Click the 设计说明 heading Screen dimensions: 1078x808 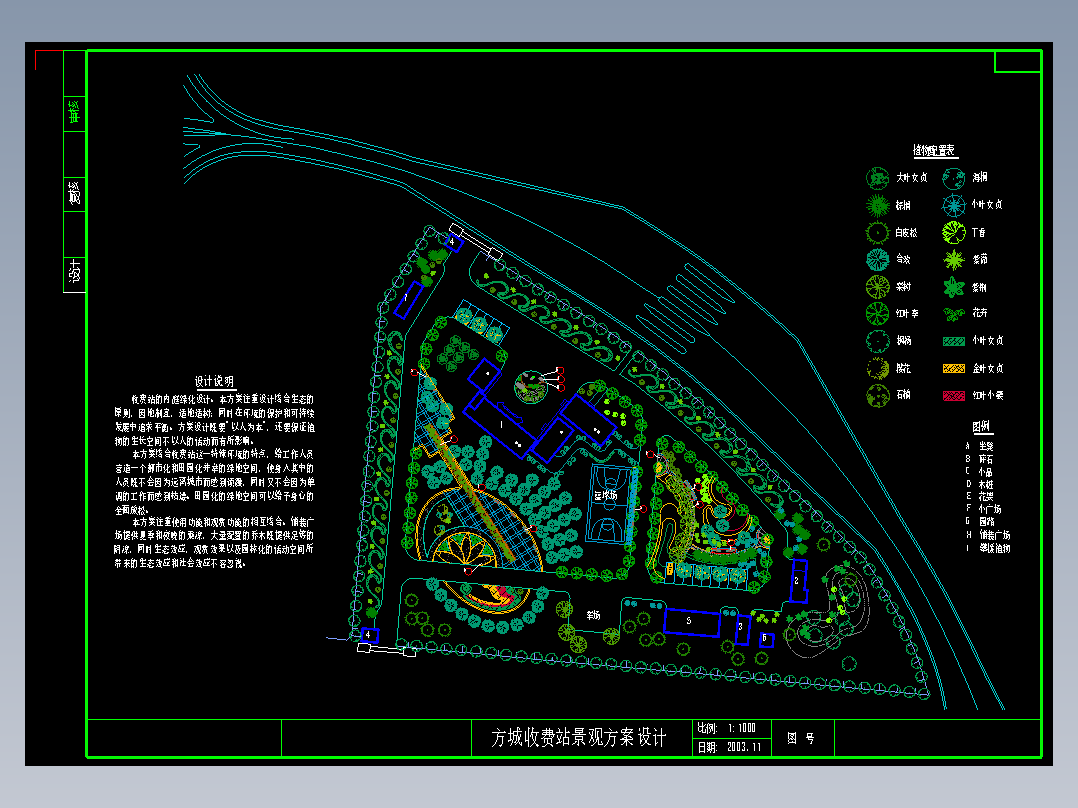(214, 381)
